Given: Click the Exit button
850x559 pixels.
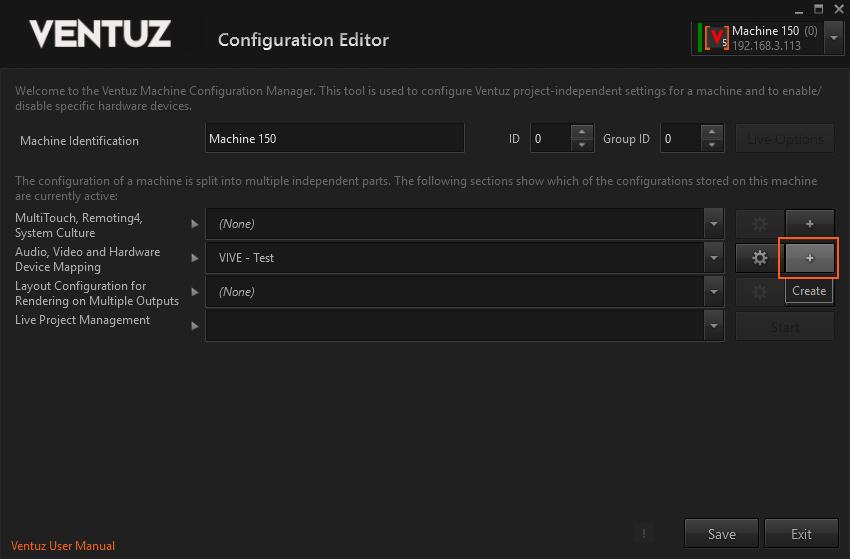Looking at the screenshot, I should coord(801,534).
